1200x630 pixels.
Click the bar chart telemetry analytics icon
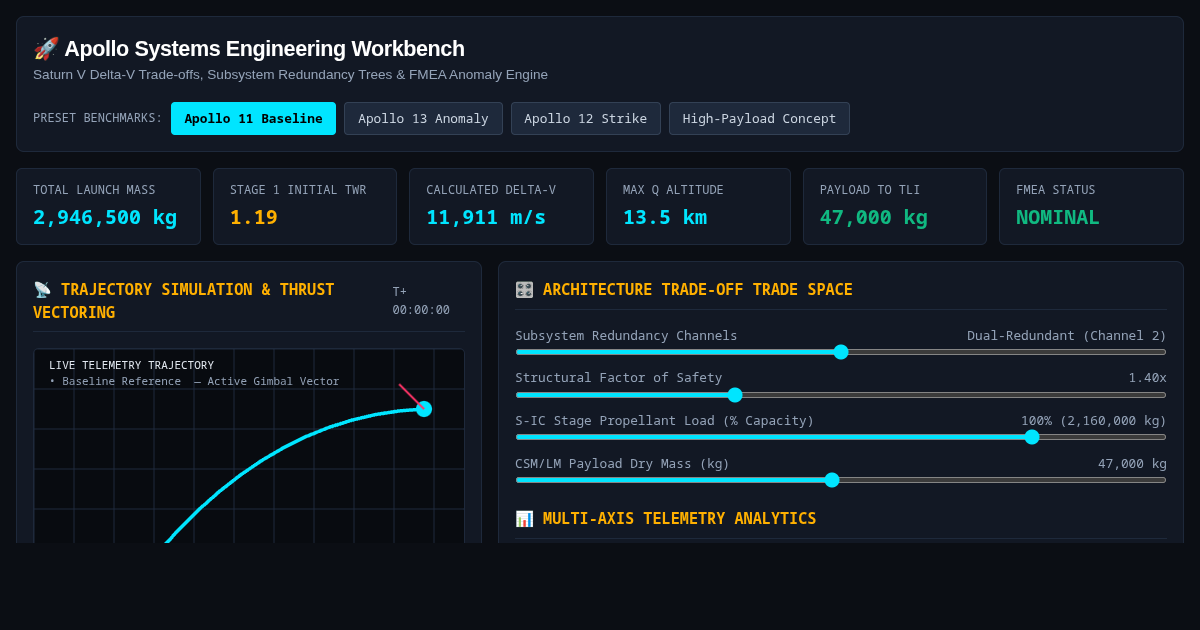click(524, 519)
